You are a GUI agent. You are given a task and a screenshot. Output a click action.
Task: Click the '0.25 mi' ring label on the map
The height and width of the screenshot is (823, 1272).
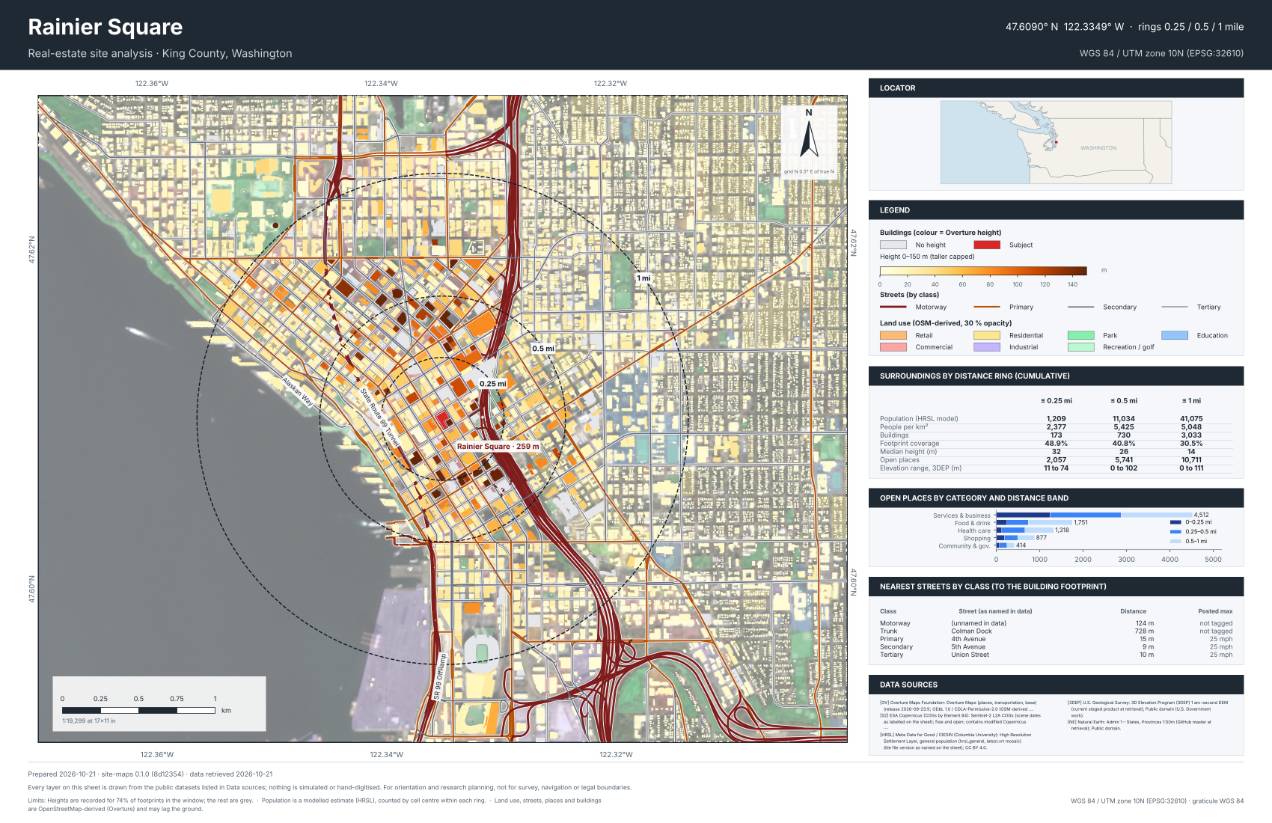[493, 383]
